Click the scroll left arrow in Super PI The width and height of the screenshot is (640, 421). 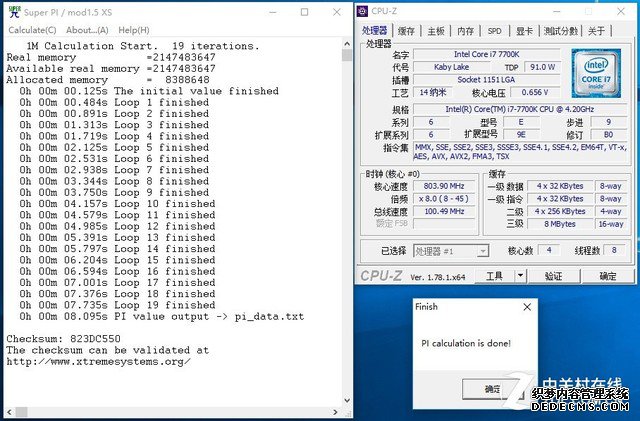click(10, 412)
